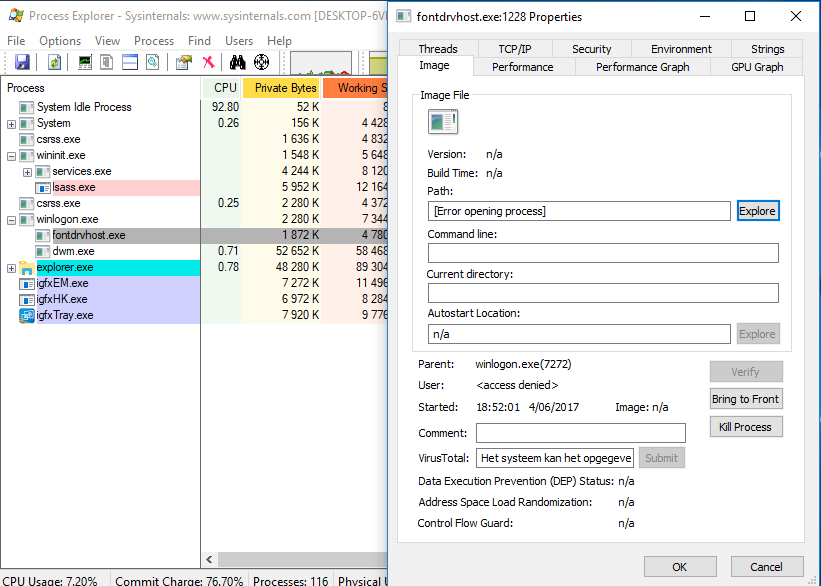This screenshot has width=821, height=586.
Task: Open the Users menu
Action: [239, 41]
